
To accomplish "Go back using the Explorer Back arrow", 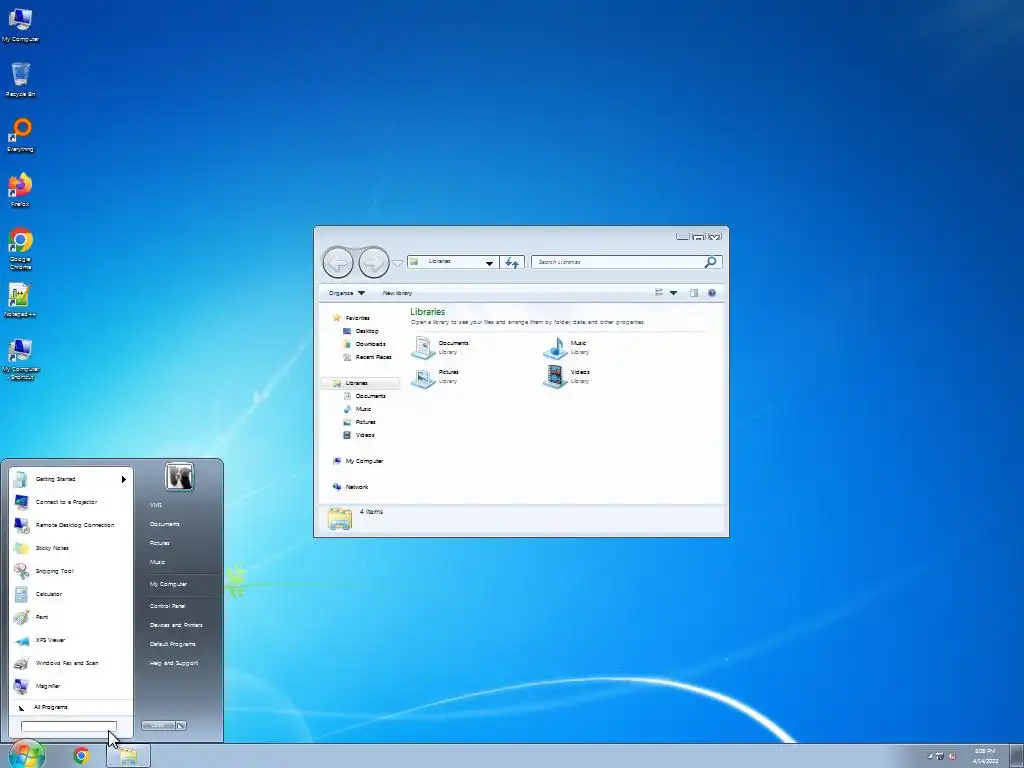I will [338, 263].
